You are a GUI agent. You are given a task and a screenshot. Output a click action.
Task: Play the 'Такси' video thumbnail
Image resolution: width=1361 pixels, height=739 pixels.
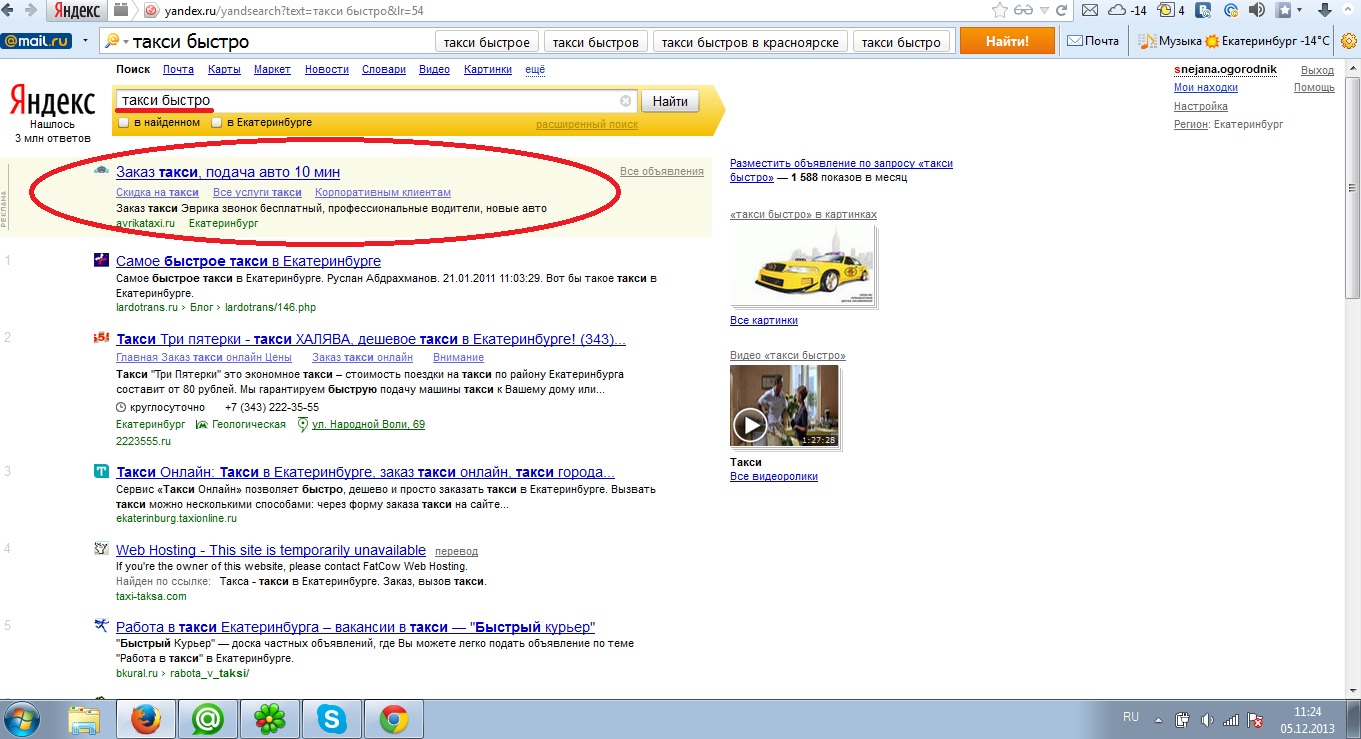click(784, 406)
